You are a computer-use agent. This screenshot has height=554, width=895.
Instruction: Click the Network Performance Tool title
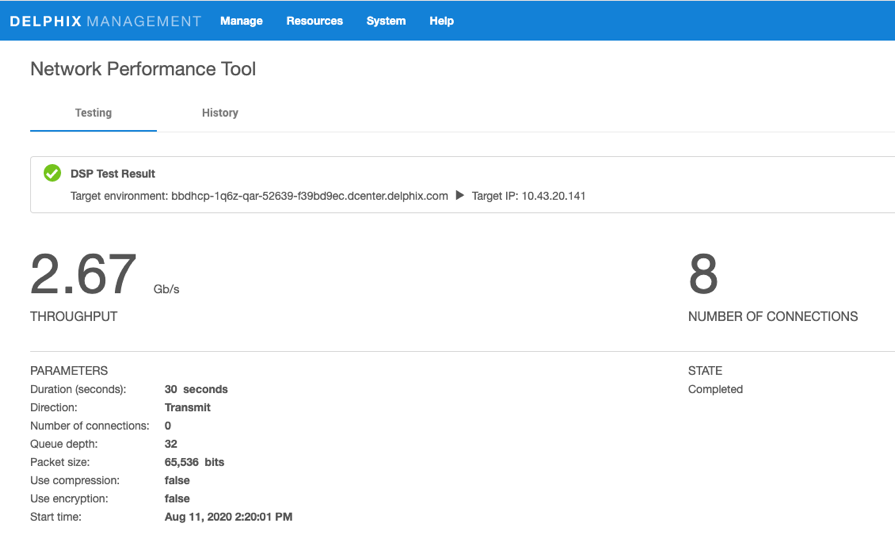point(143,69)
